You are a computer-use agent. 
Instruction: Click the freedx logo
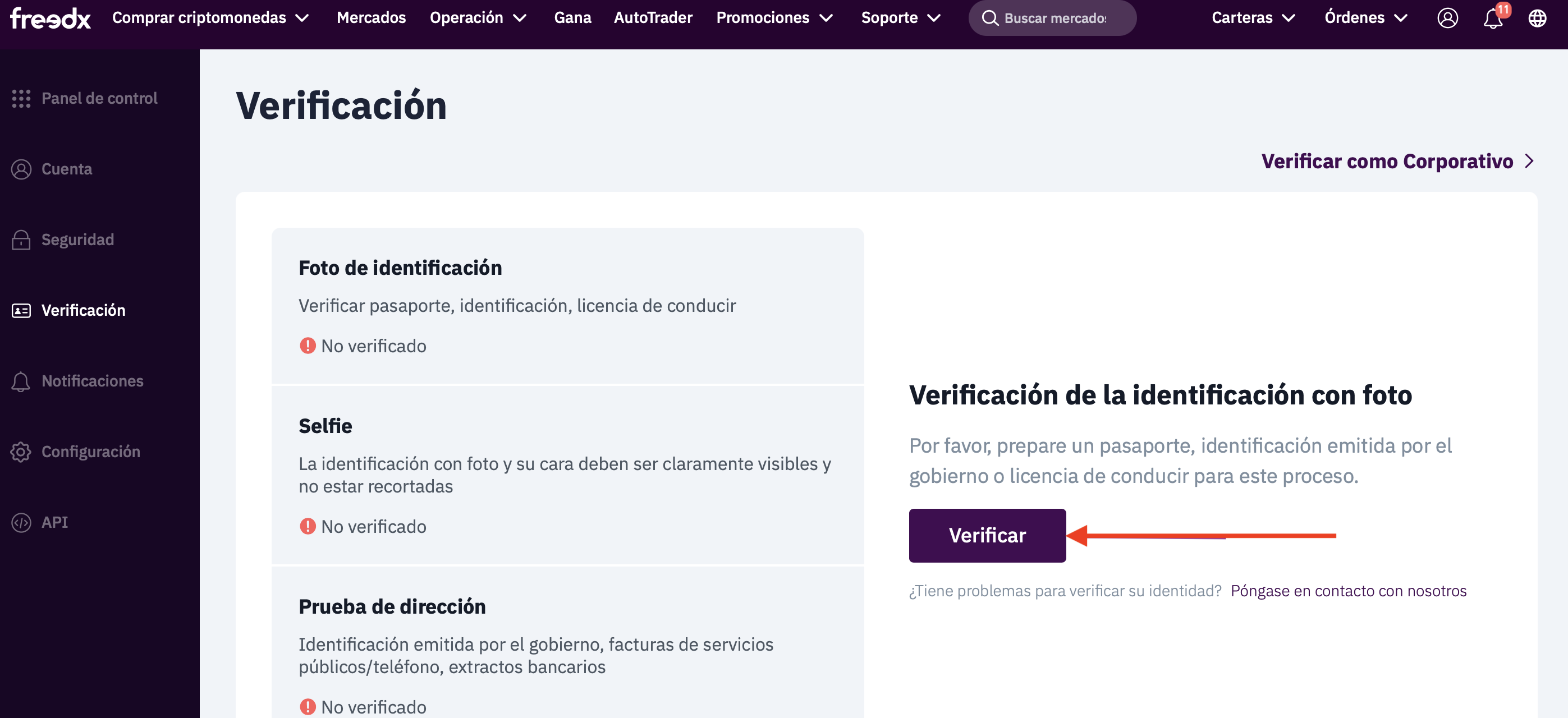(51, 19)
